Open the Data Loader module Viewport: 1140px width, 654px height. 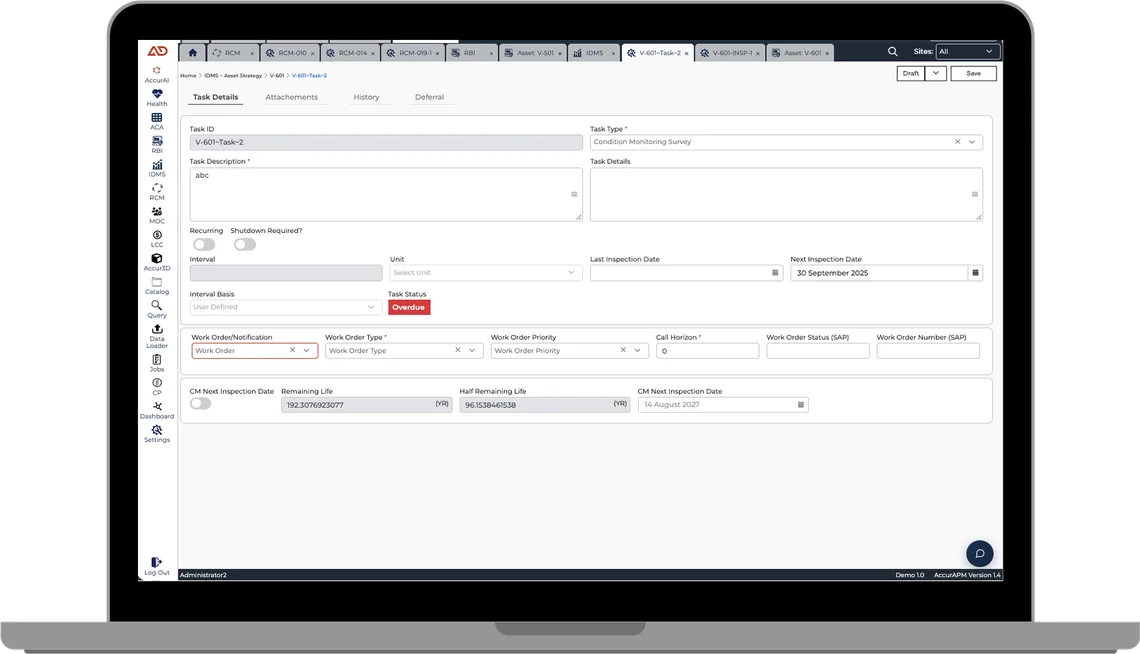[156, 336]
